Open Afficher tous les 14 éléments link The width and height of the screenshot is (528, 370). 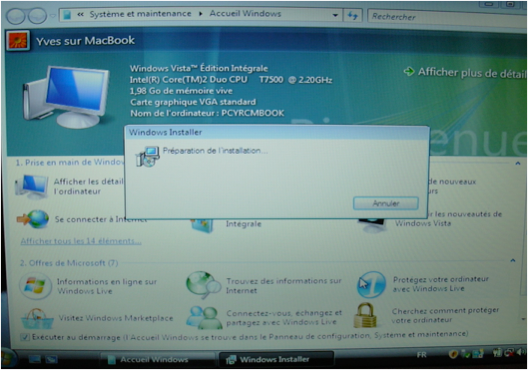pyautogui.click(x=81, y=241)
